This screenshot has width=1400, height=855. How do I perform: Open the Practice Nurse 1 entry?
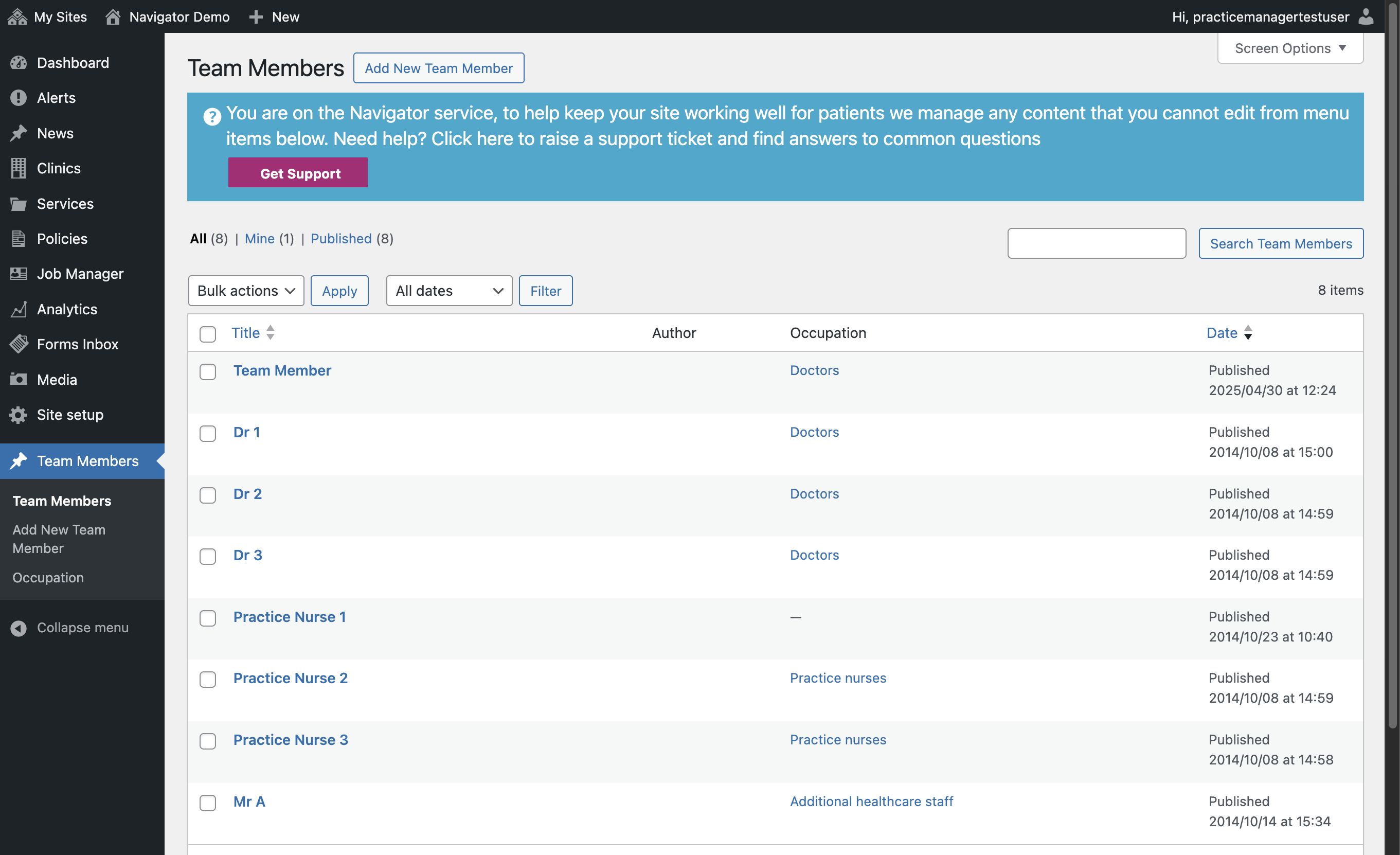[290, 617]
